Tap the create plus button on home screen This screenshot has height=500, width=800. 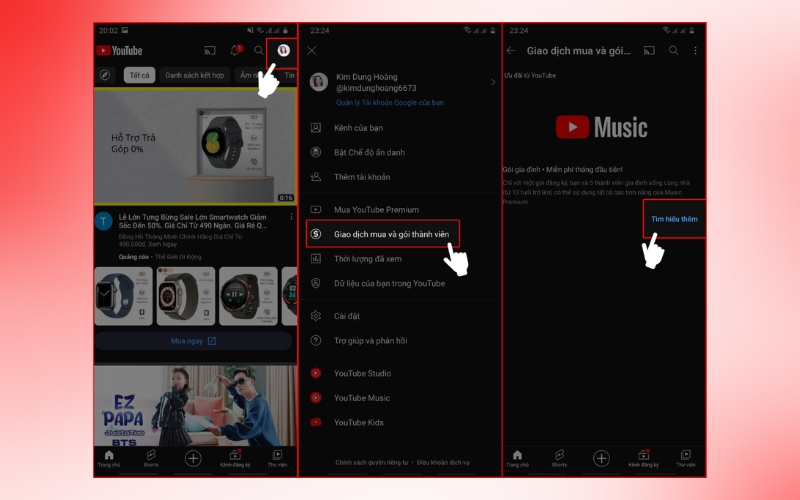click(x=193, y=459)
